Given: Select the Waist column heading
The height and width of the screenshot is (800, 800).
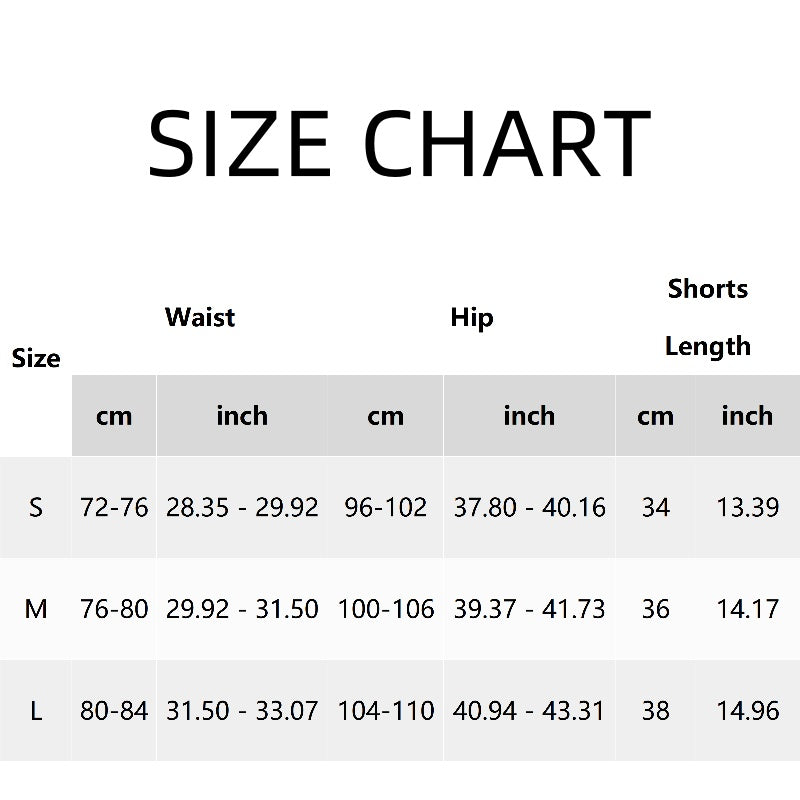Looking at the screenshot, I should tap(200, 317).
